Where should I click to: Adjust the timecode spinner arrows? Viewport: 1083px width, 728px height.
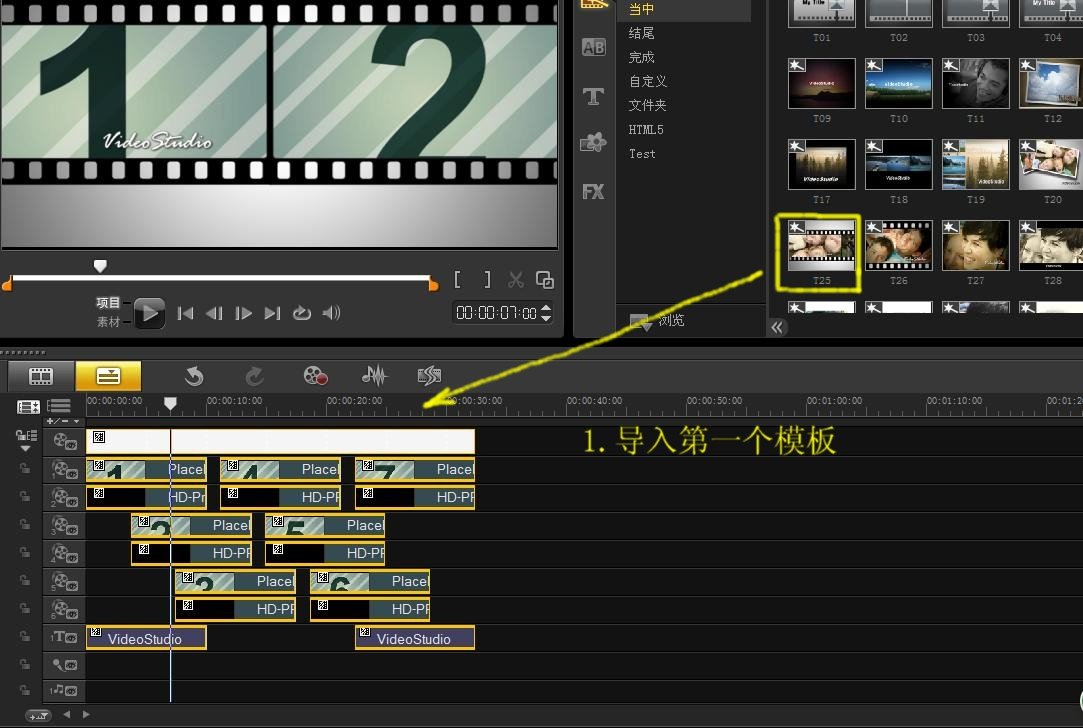point(545,313)
